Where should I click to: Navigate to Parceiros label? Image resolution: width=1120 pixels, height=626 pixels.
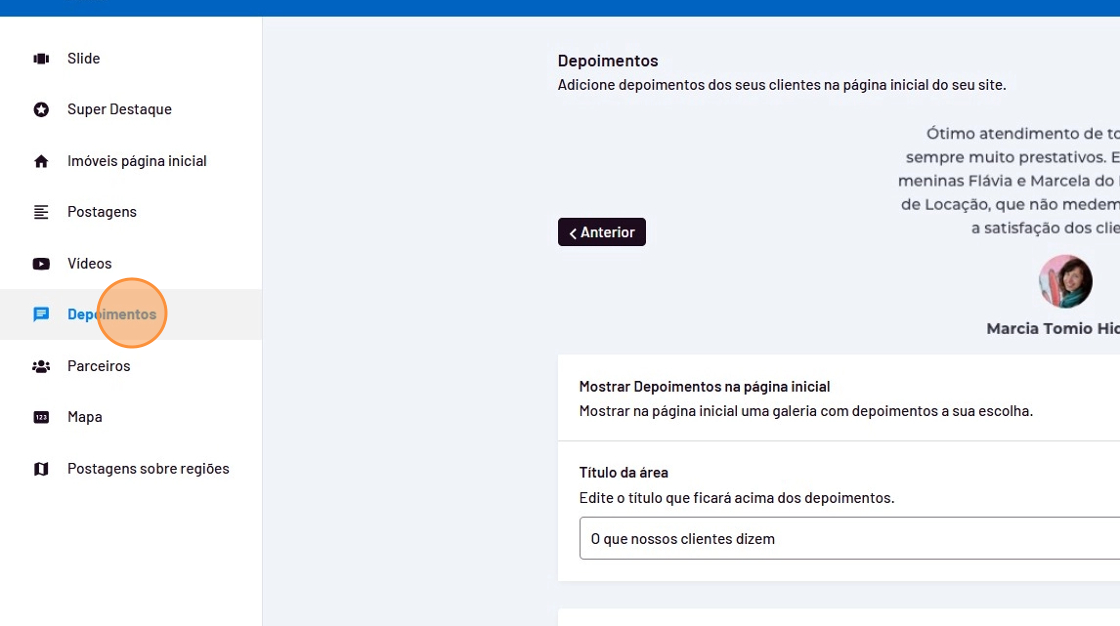(98, 366)
